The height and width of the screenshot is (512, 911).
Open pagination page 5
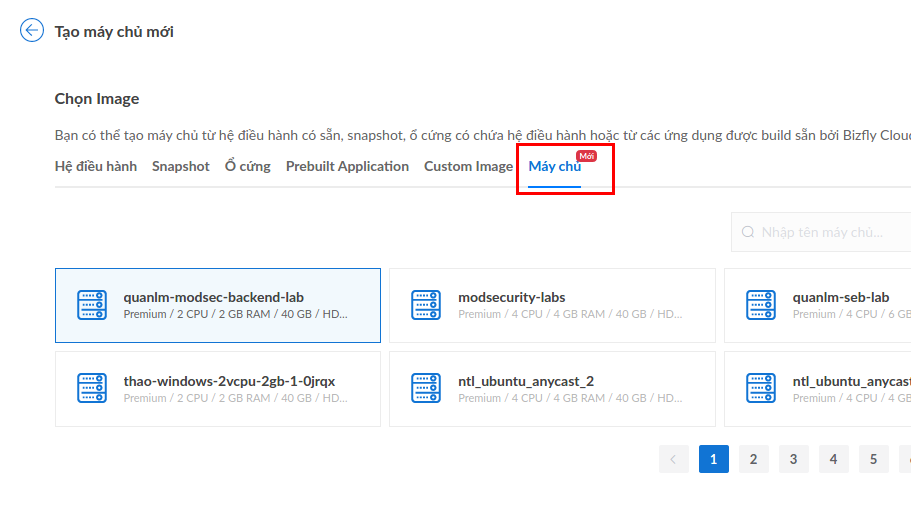click(873, 459)
